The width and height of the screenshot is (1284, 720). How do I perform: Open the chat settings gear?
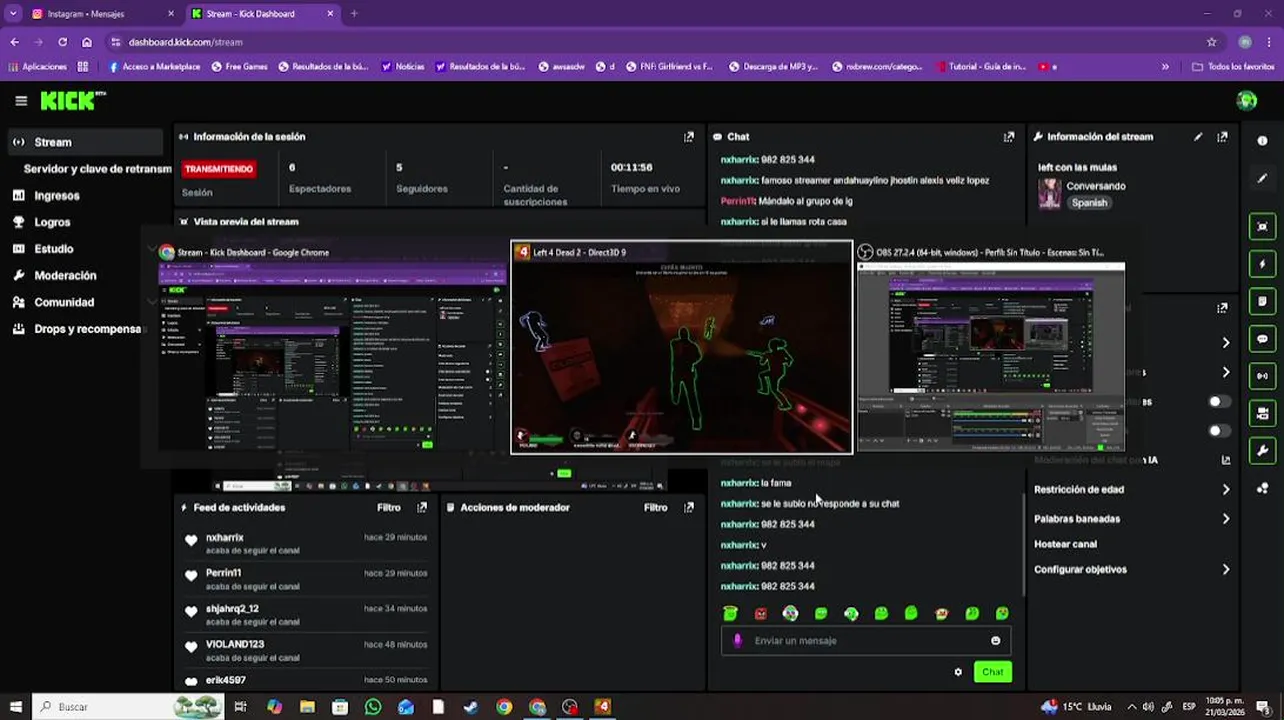click(958, 672)
